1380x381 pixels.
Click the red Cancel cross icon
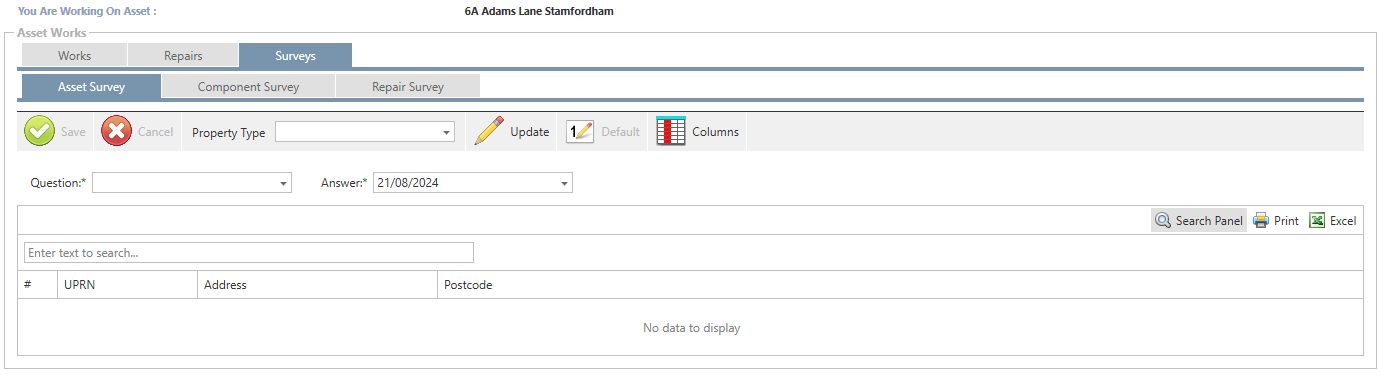116,131
